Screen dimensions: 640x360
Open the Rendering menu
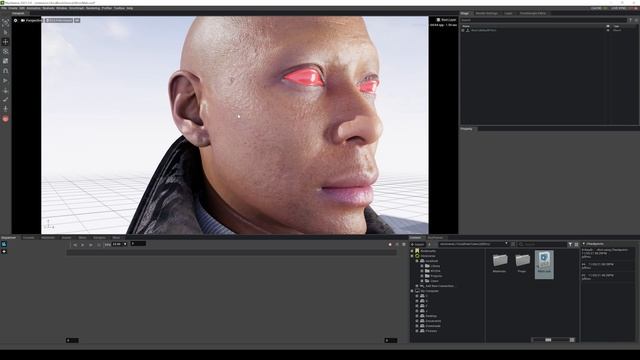point(93,8)
